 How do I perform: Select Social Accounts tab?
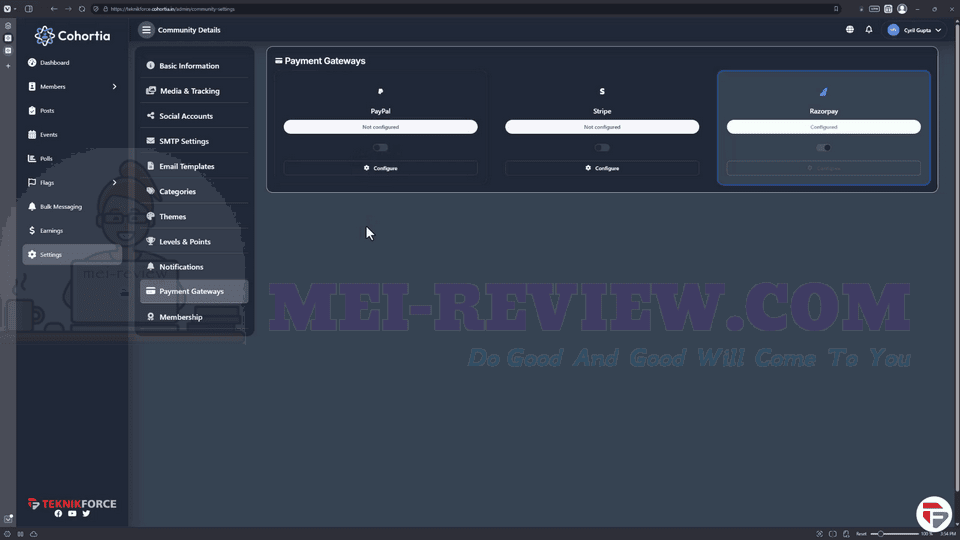pyautogui.click(x=194, y=116)
